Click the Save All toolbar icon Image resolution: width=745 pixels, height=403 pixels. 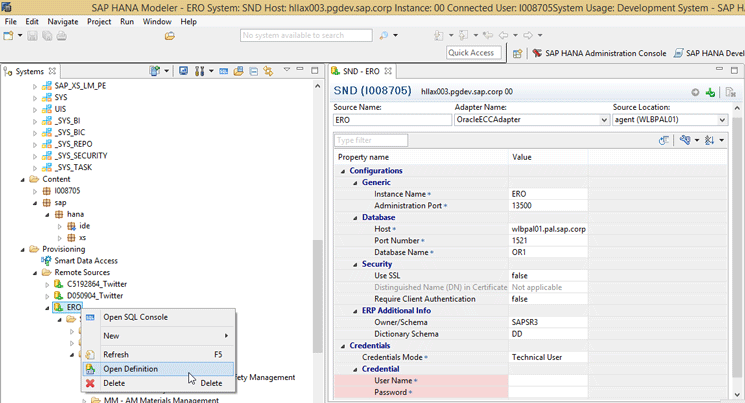point(47,36)
